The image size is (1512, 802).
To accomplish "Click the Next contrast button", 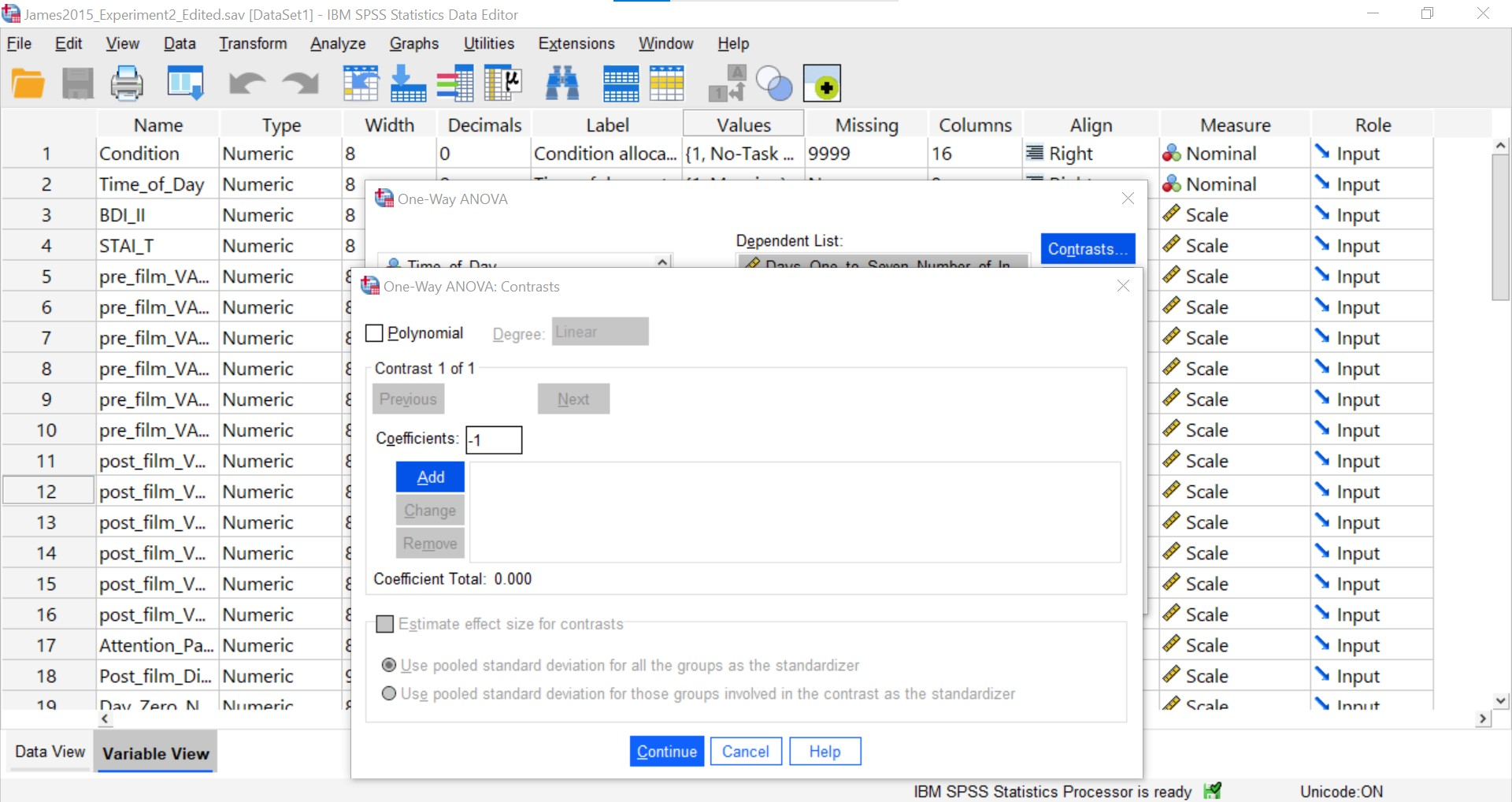I will [x=573, y=399].
